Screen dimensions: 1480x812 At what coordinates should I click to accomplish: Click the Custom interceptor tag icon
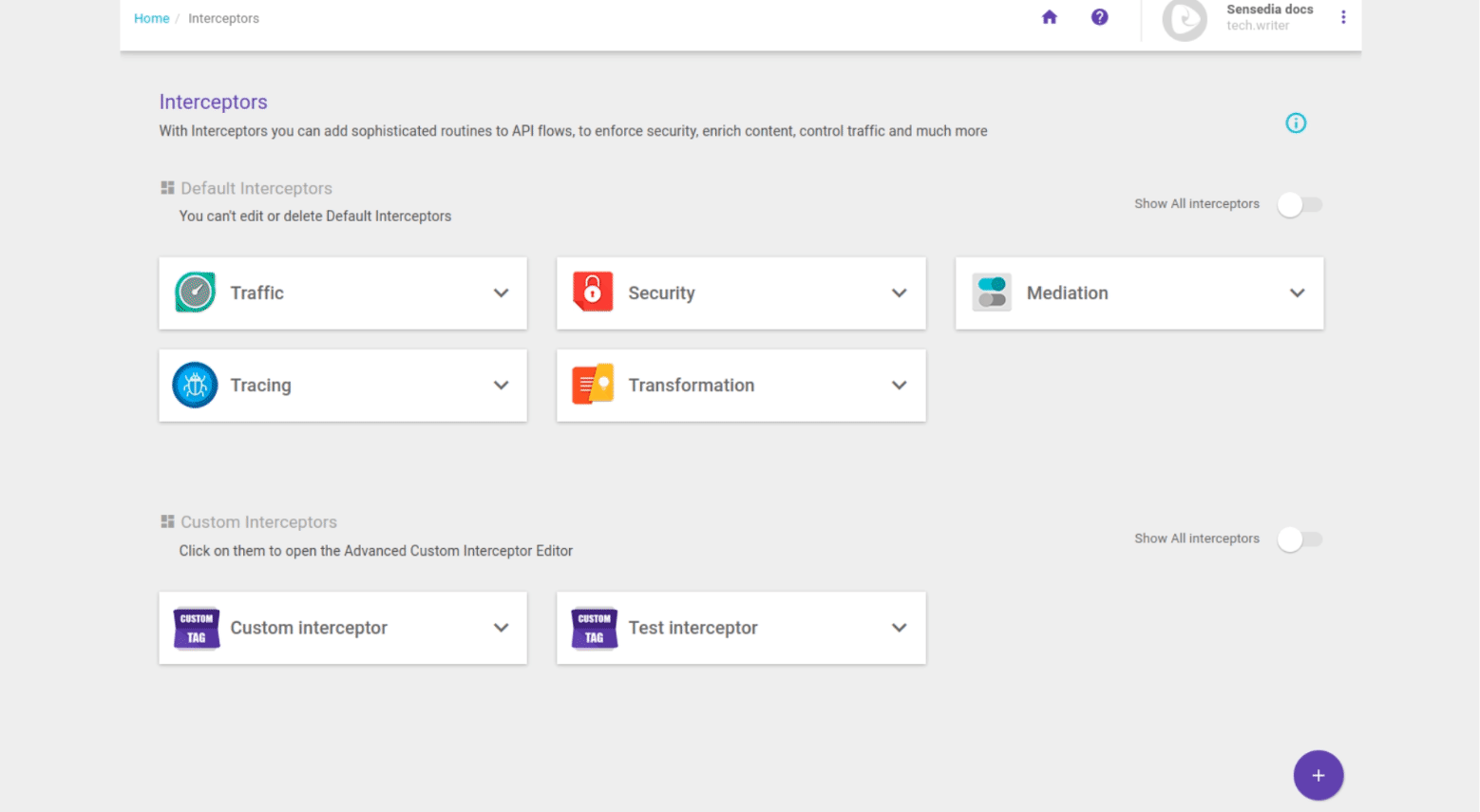(197, 628)
